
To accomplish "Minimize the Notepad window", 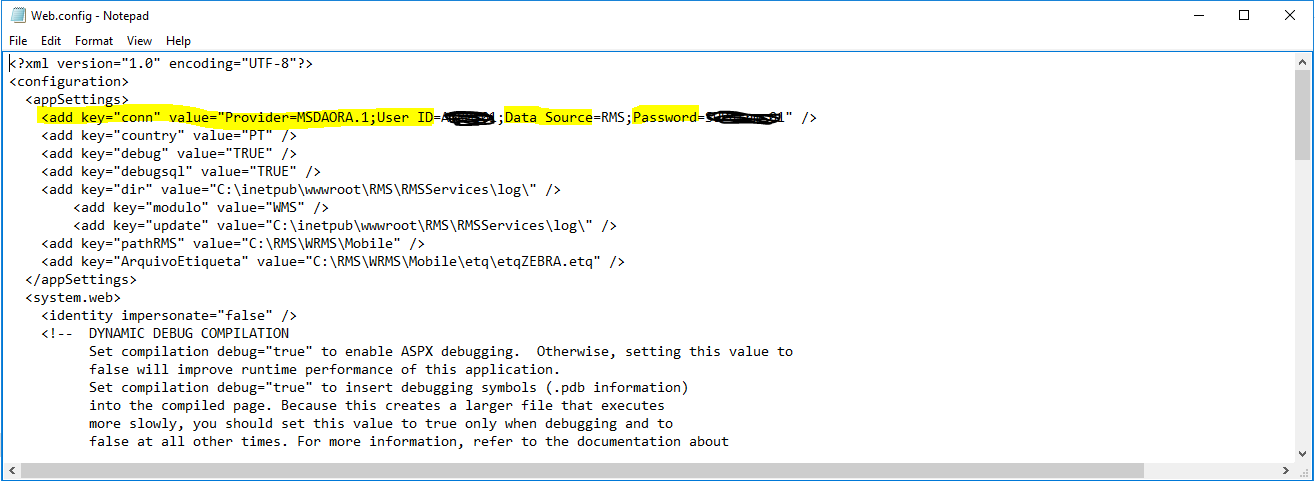I will pos(1198,15).
